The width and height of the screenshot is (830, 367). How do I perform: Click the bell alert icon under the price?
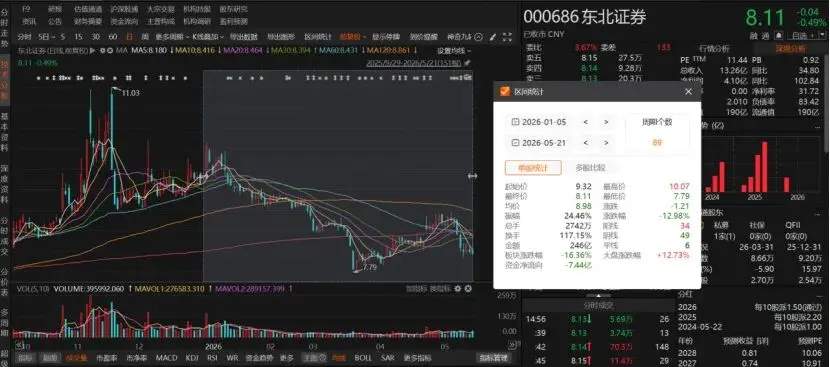coord(779,35)
